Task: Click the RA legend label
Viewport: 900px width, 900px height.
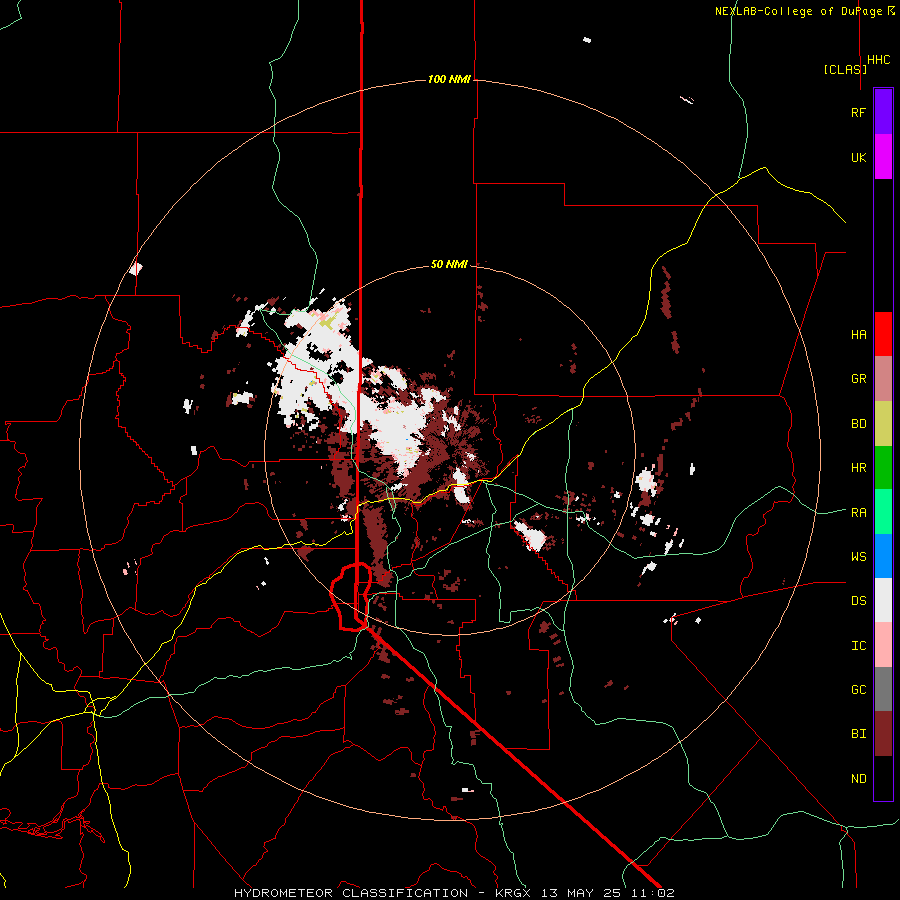Action: (x=858, y=512)
